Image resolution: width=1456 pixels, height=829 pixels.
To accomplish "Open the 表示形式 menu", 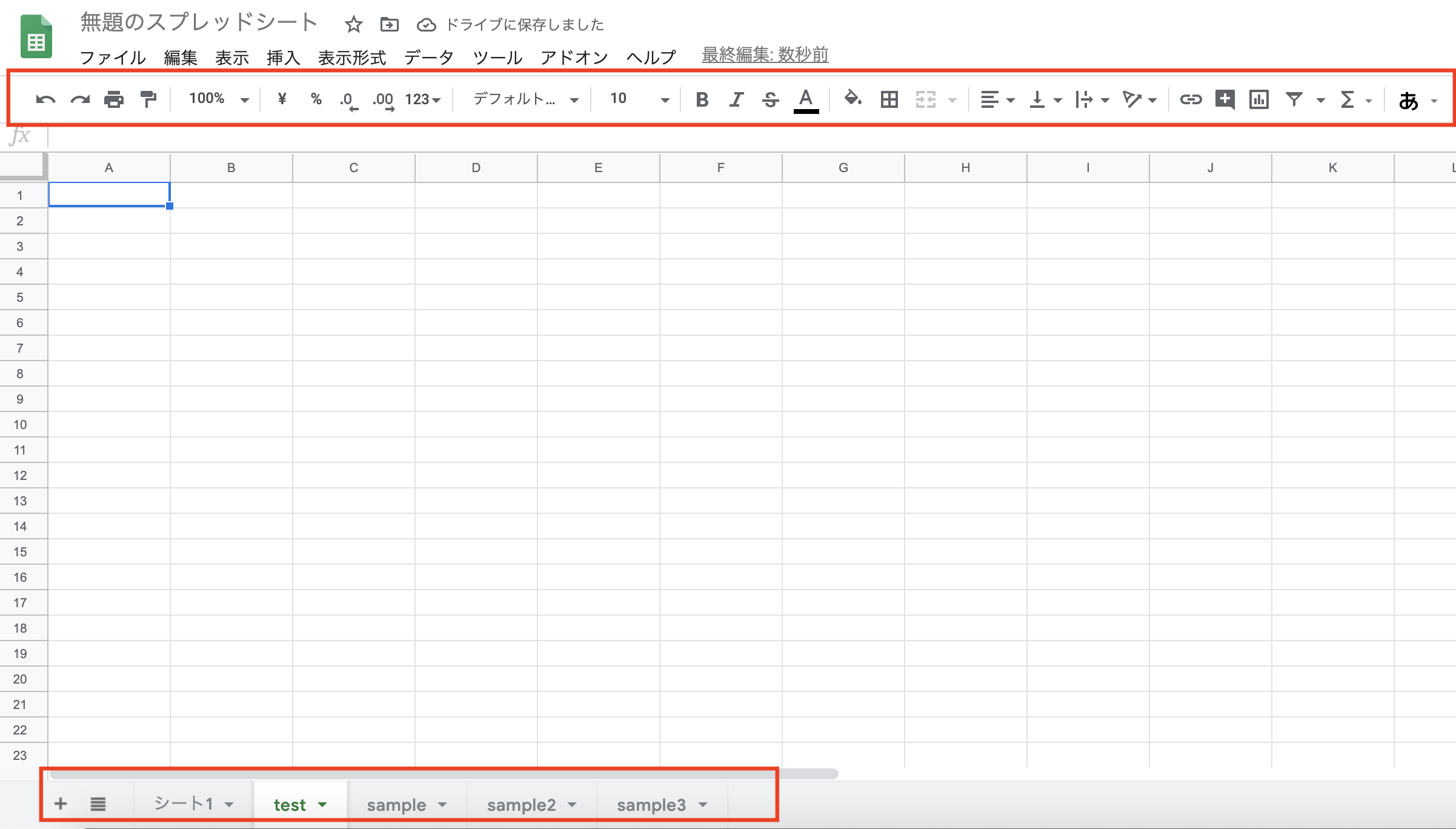I will pyautogui.click(x=352, y=58).
